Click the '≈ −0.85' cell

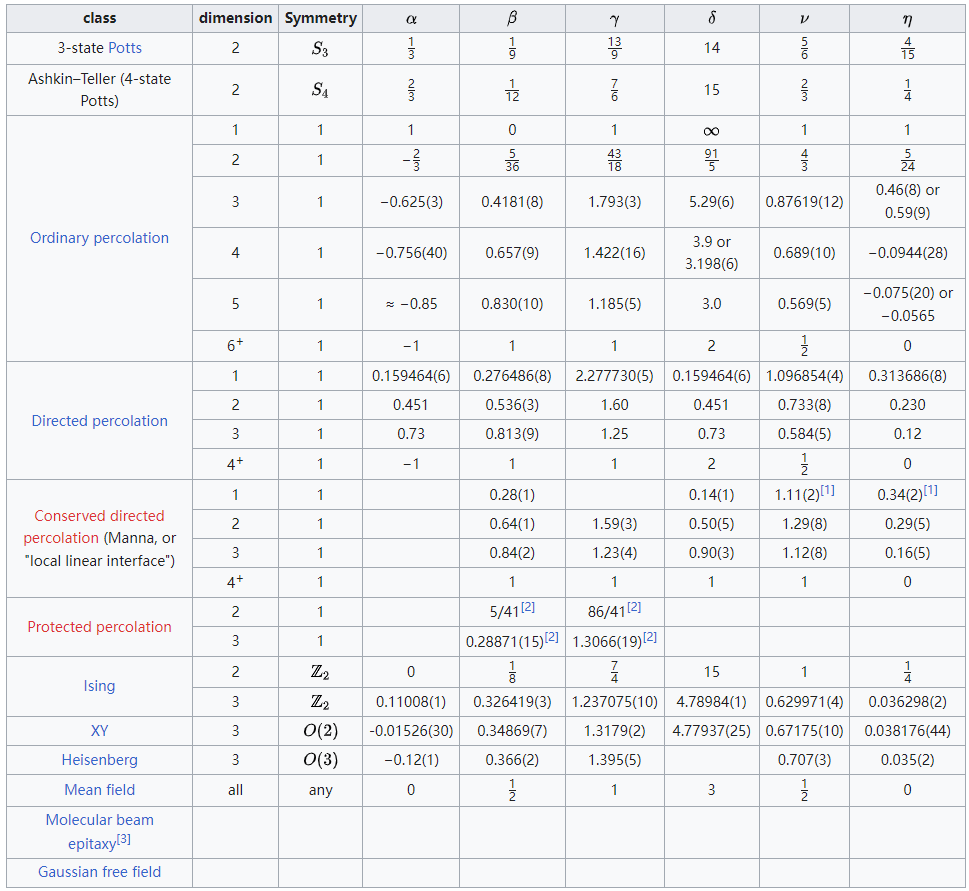pos(411,304)
